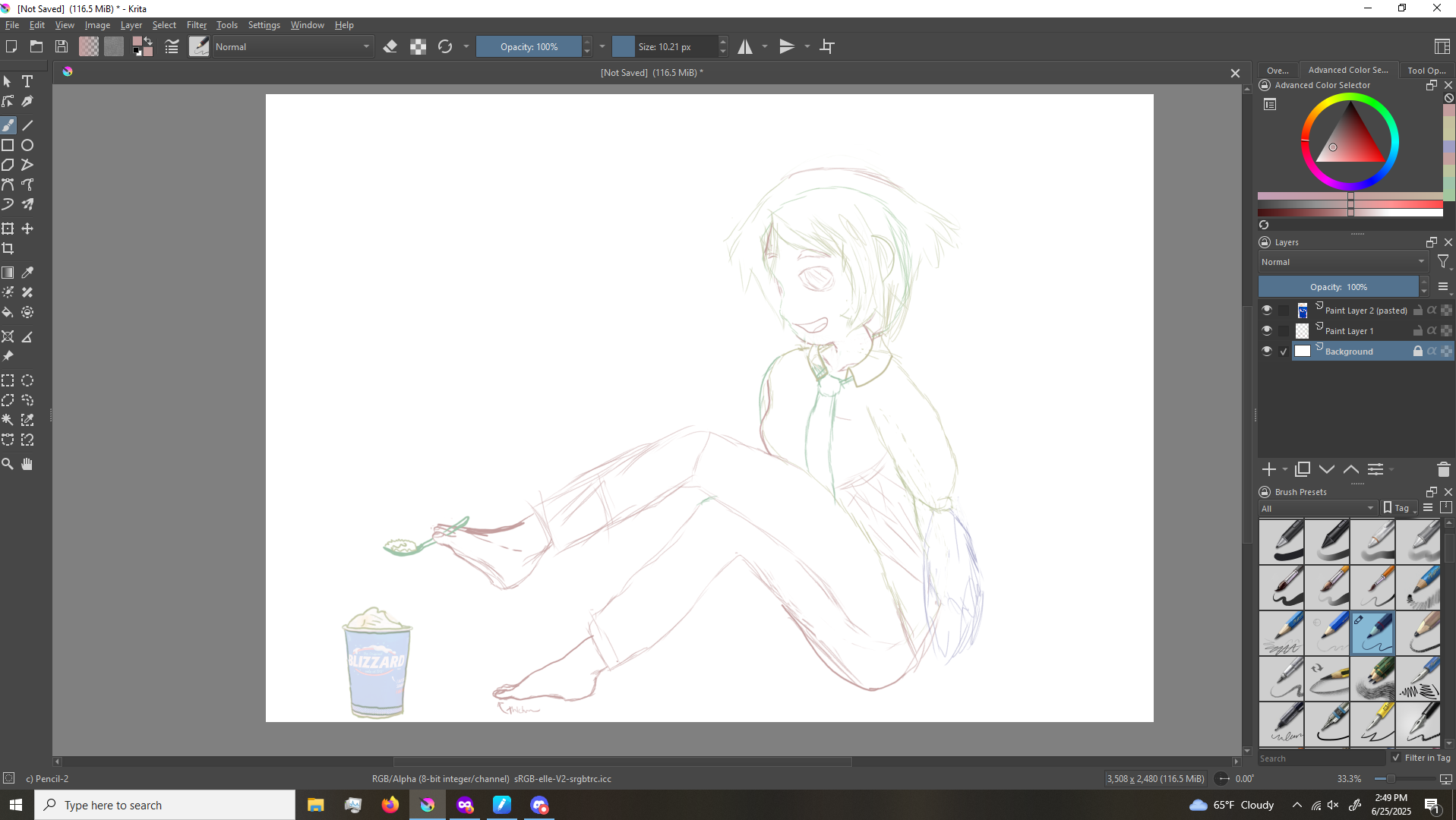Uncheck Filter in Tag checkbox

pos(1396,757)
